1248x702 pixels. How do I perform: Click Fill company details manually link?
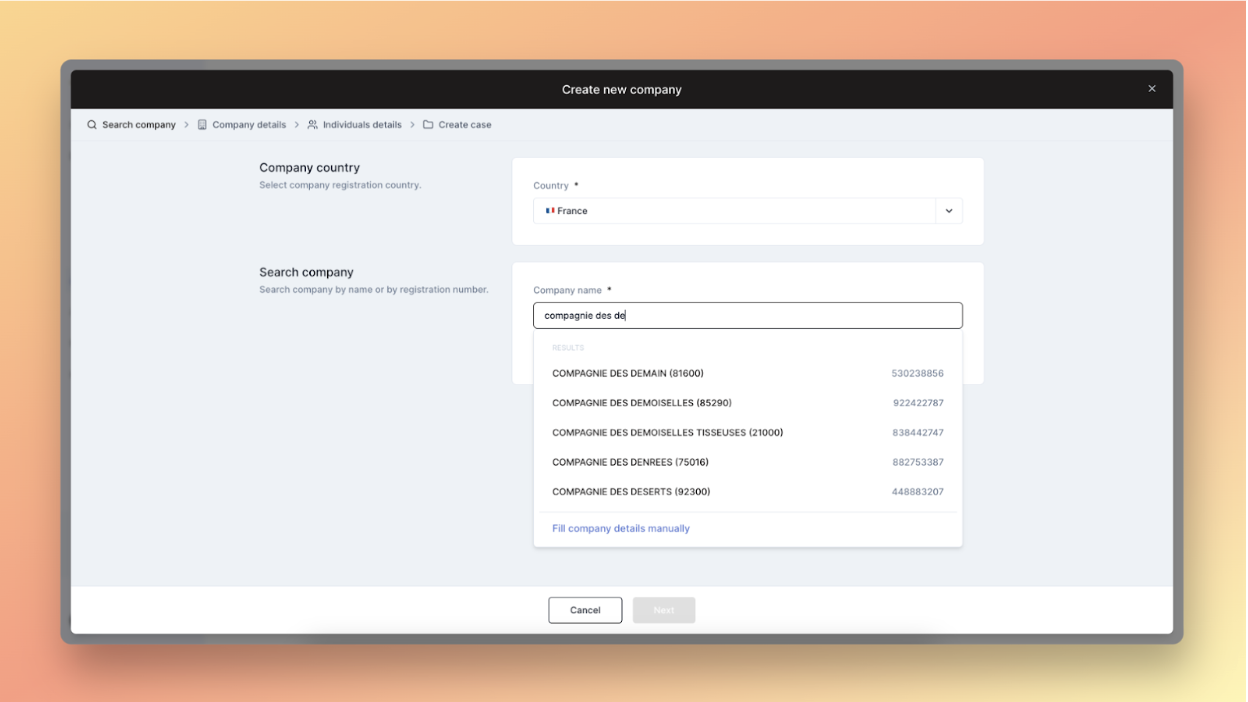point(621,529)
